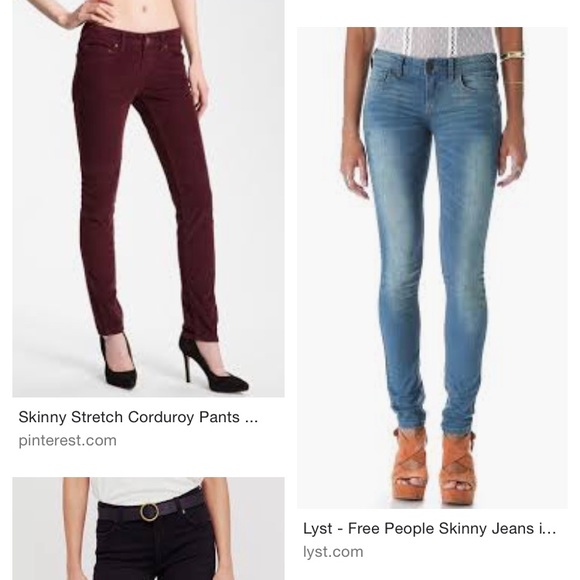
Task: Click the word 'Corduroy' in the result title
Action: tap(161, 417)
